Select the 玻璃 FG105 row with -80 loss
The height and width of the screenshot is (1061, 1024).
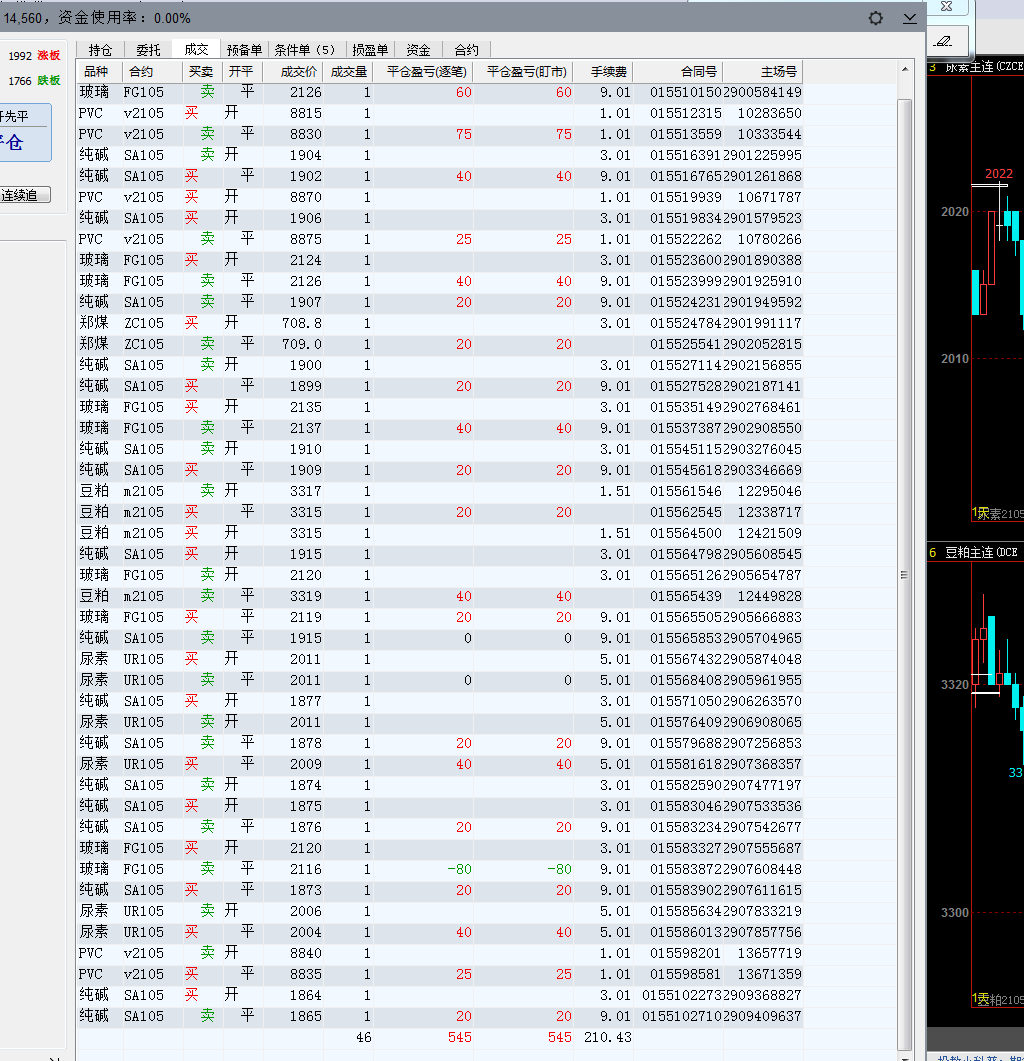click(x=440, y=870)
